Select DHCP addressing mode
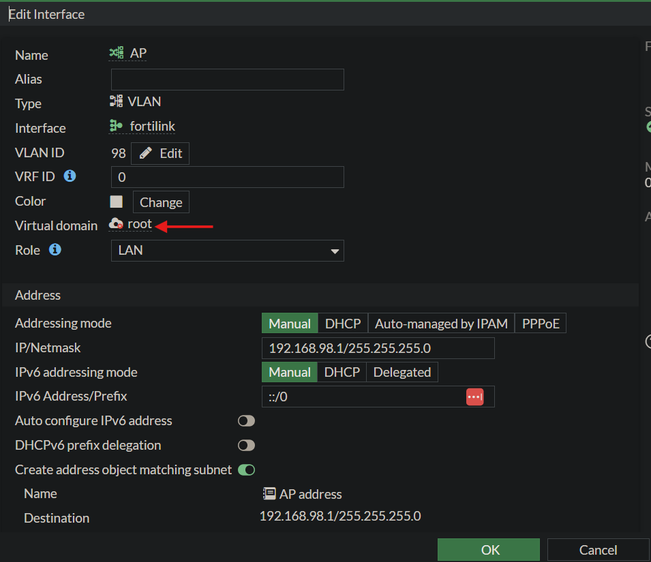651x562 pixels. point(343,323)
